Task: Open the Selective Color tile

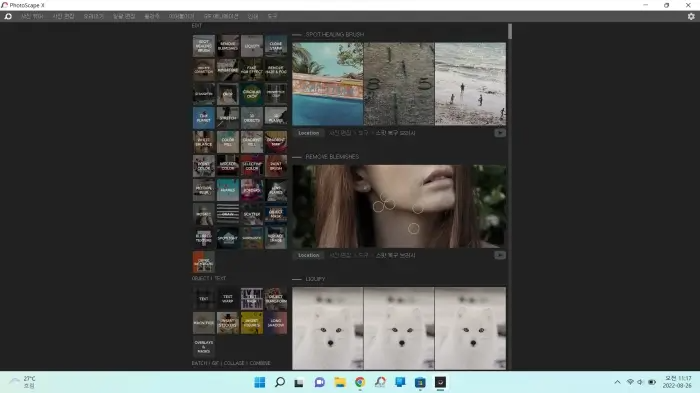Action: [252, 166]
